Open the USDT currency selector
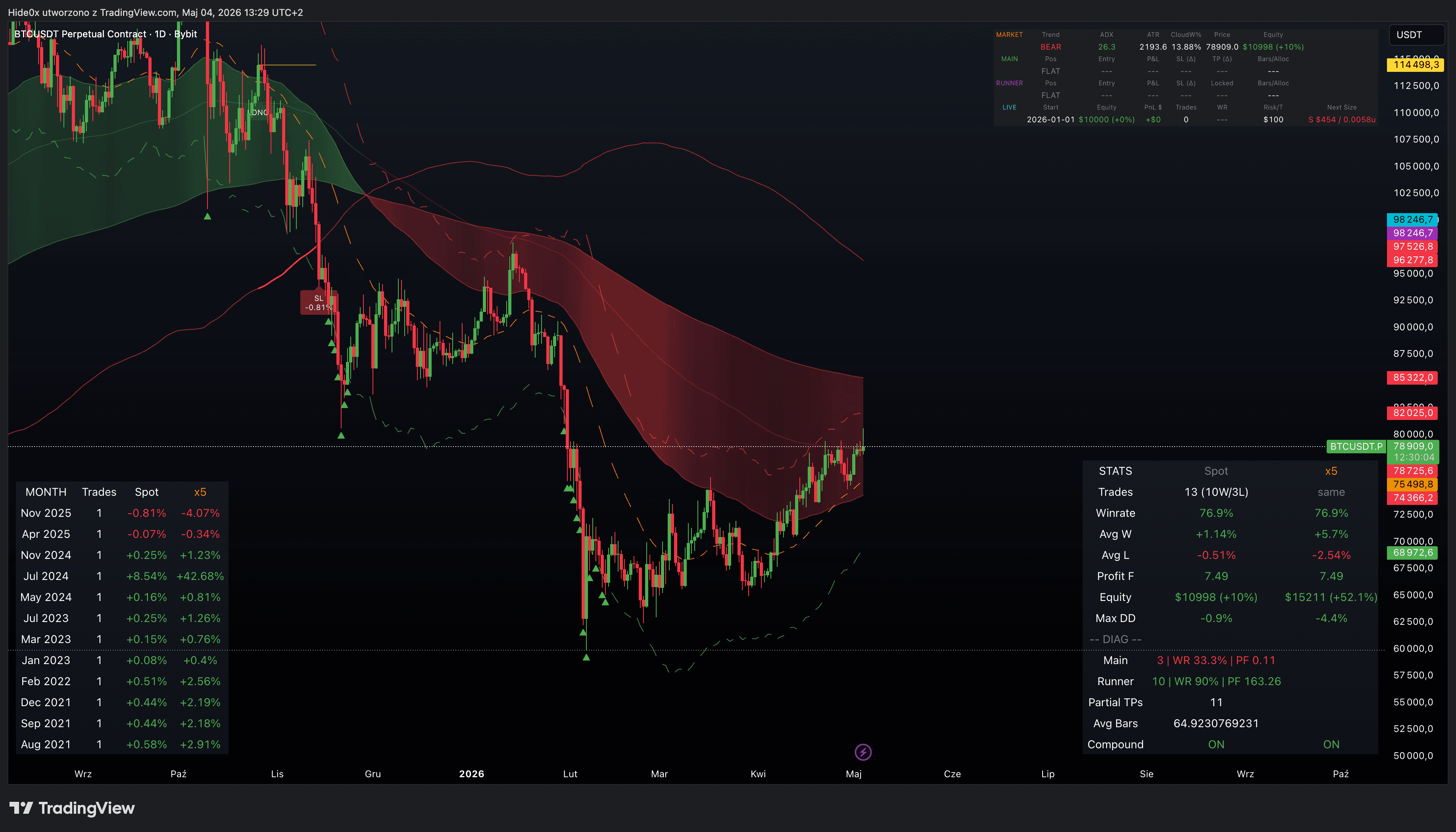This screenshot has height=832, width=1456. (1417, 35)
